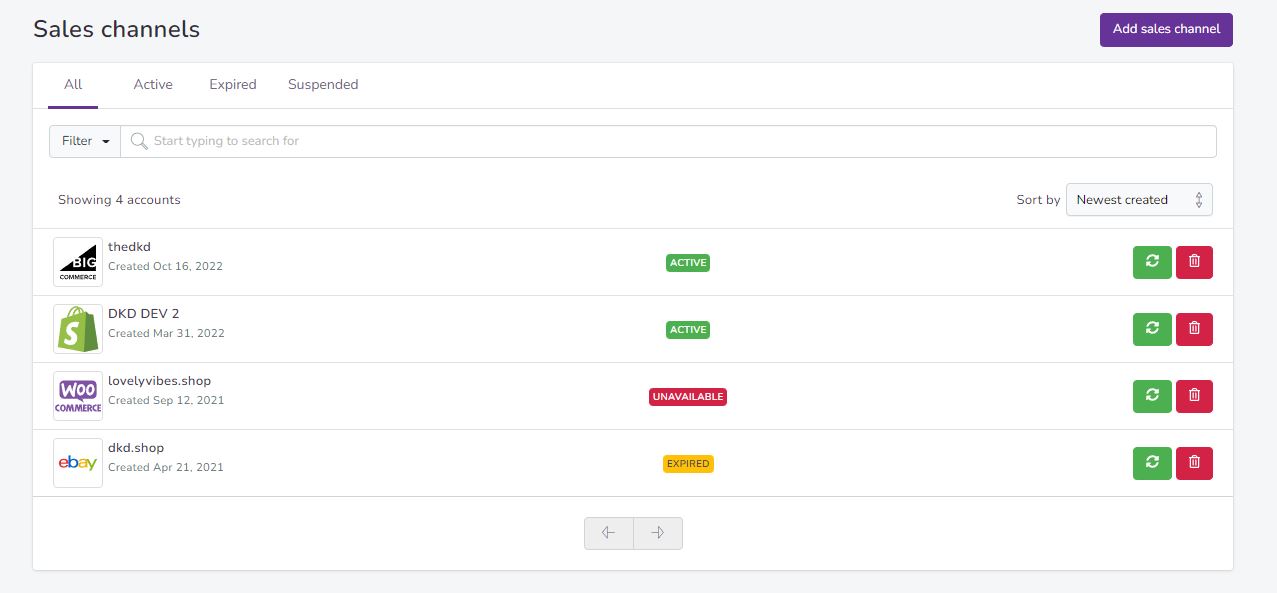Screen dimensions: 1277x593
Task: Open the Expired tab
Action: [x=233, y=85]
